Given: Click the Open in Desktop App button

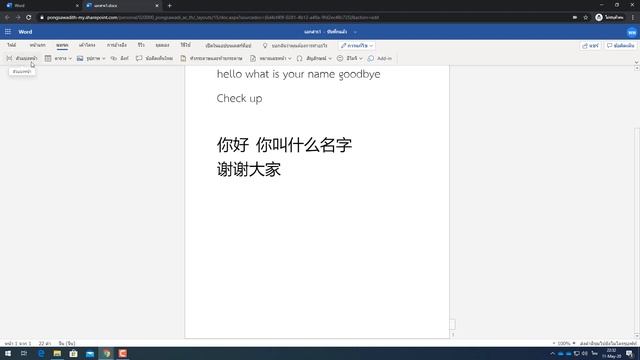Looking at the screenshot, I should tap(228, 46).
